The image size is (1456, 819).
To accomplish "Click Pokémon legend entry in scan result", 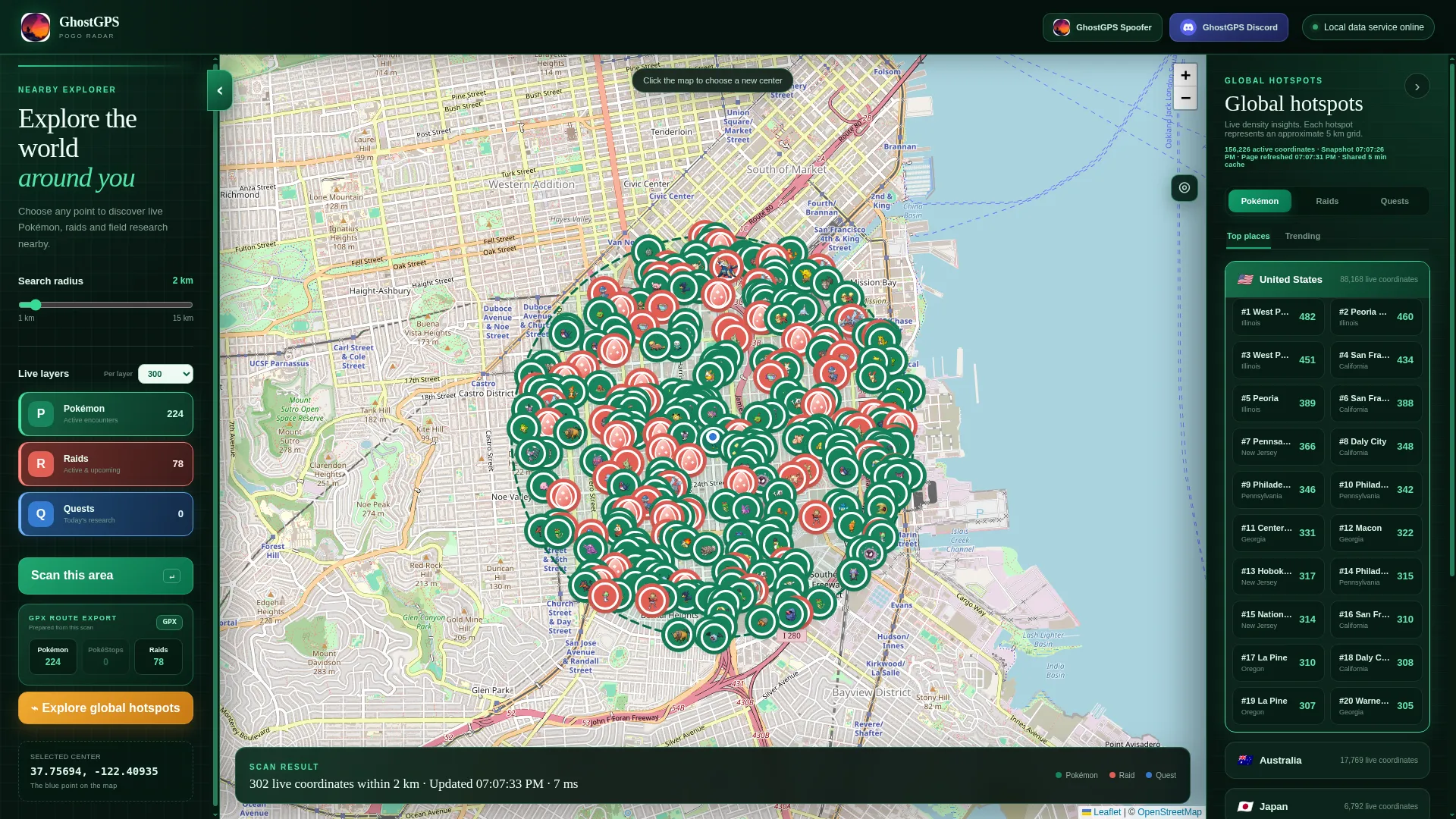I will coord(1077,776).
